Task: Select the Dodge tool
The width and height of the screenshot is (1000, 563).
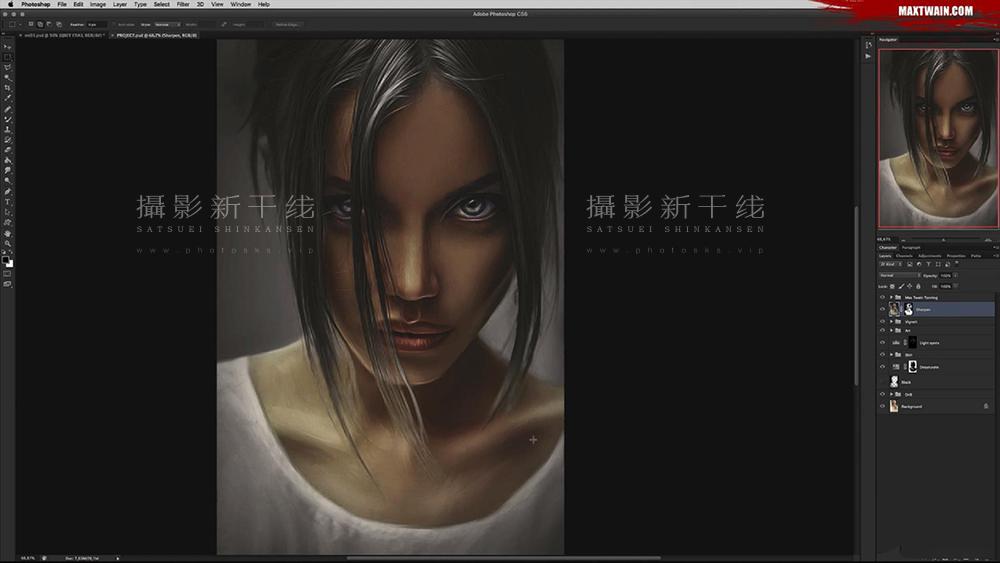Action: [x=8, y=180]
